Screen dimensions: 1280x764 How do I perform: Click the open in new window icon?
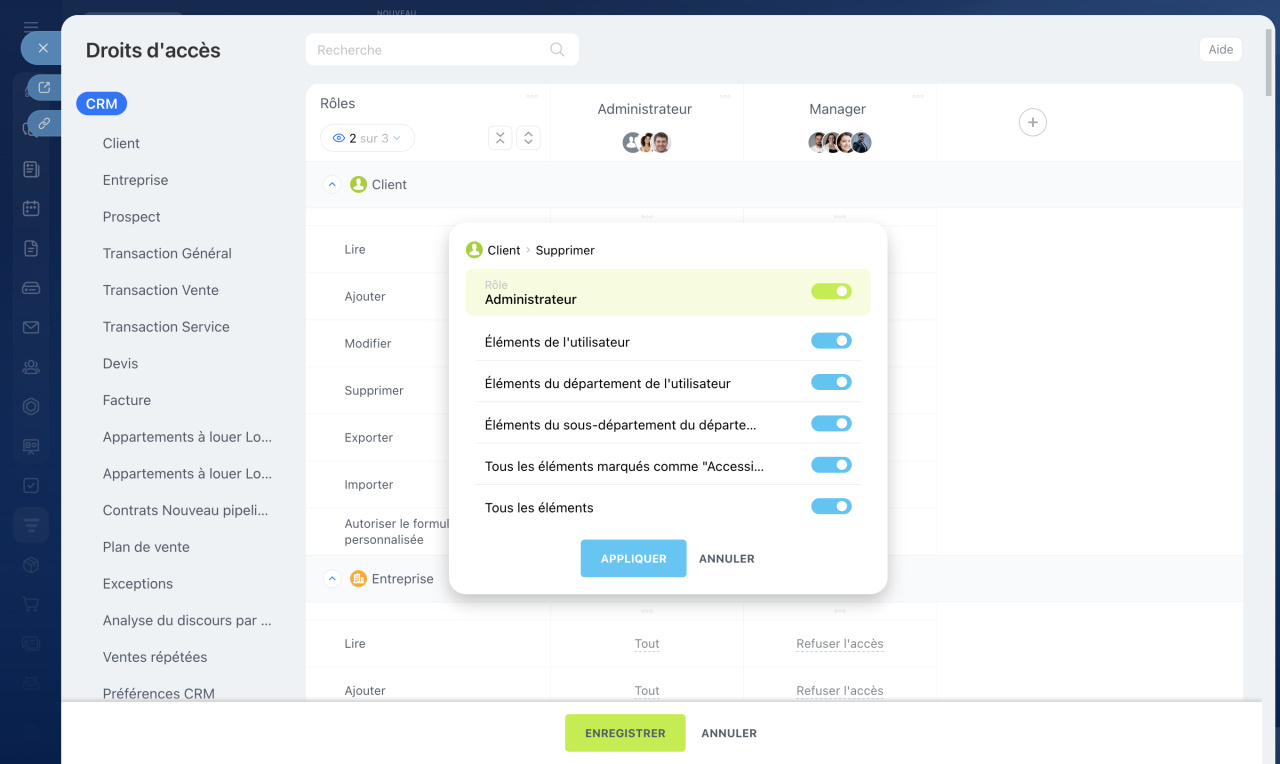pos(44,87)
